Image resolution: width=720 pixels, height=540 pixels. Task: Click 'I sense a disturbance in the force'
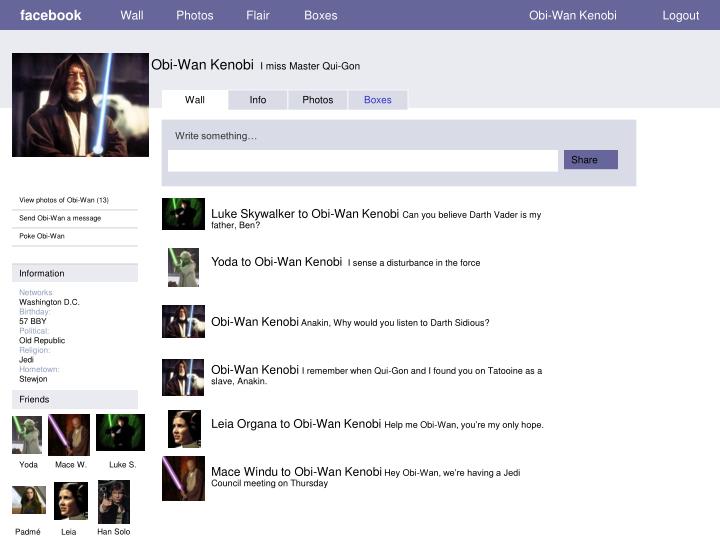point(414,263)
